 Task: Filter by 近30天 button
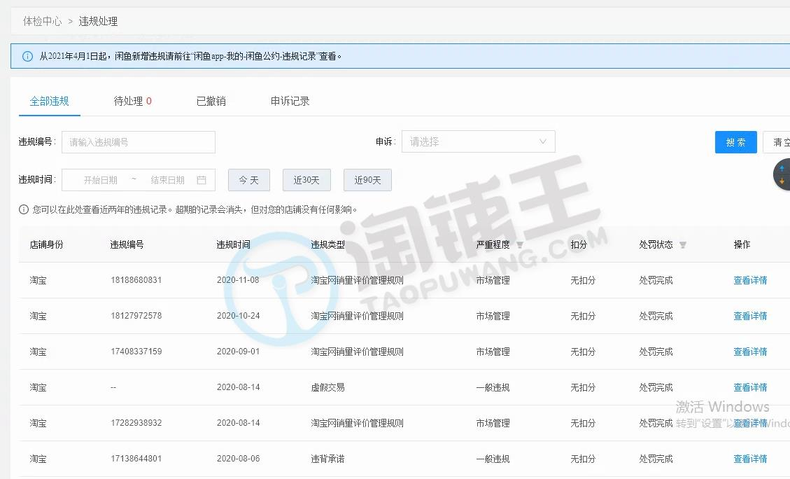[306, 180]
